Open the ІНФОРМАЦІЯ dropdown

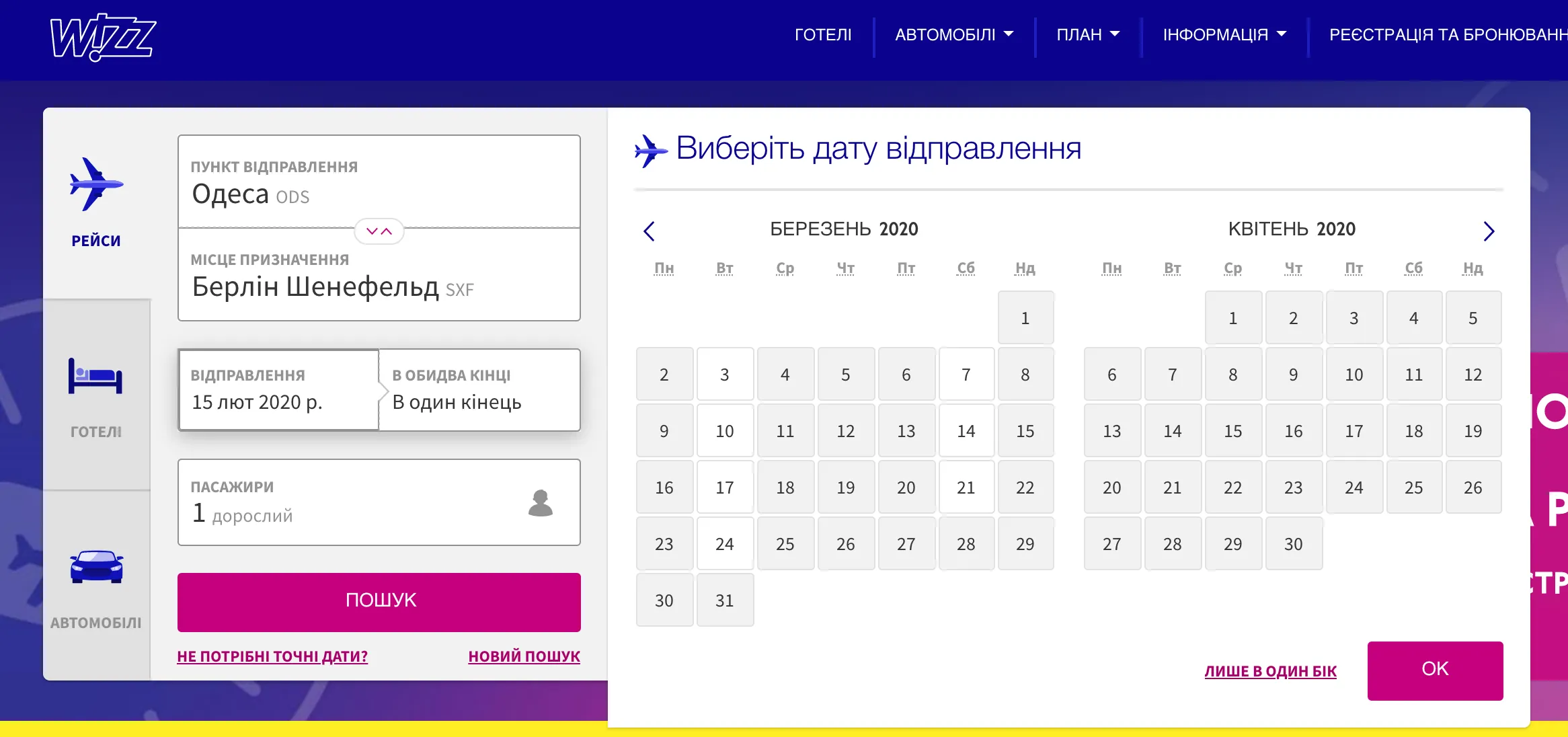click(x=1223, y=34)
